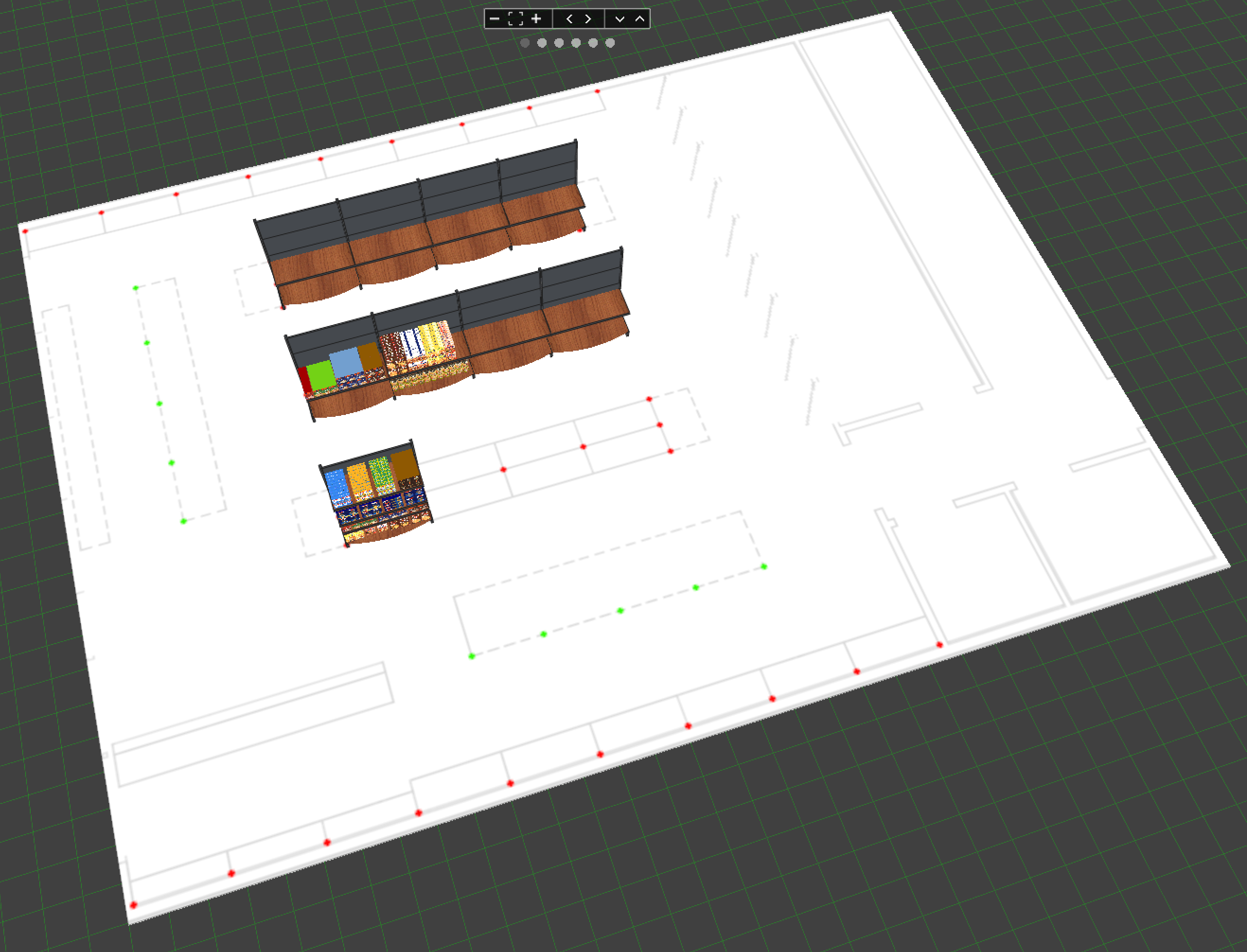Click the fit-to-view bracket icon
This screenshot has width=1247, height=952.
tap(515, 19)
